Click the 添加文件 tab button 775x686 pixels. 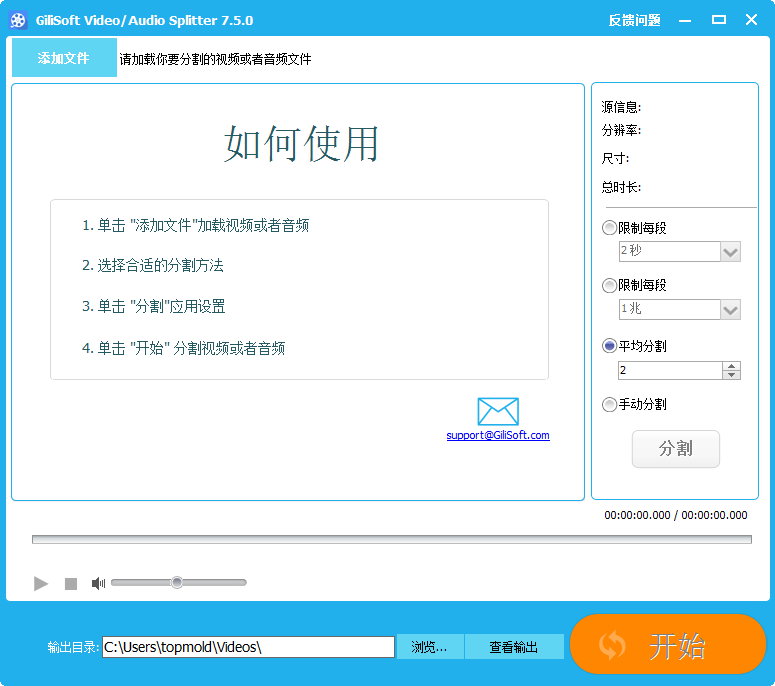[64, 58]
